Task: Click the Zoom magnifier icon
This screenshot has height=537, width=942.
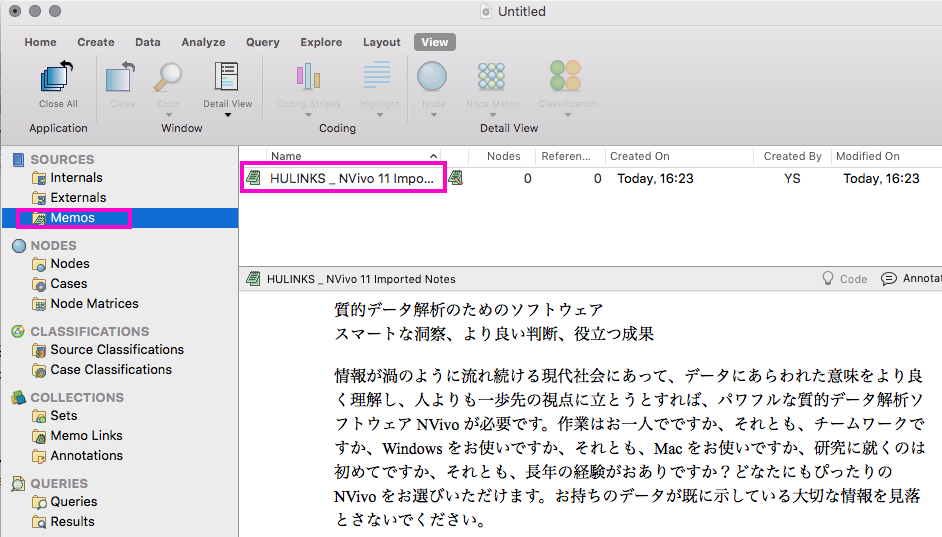Action: [168, 77]
